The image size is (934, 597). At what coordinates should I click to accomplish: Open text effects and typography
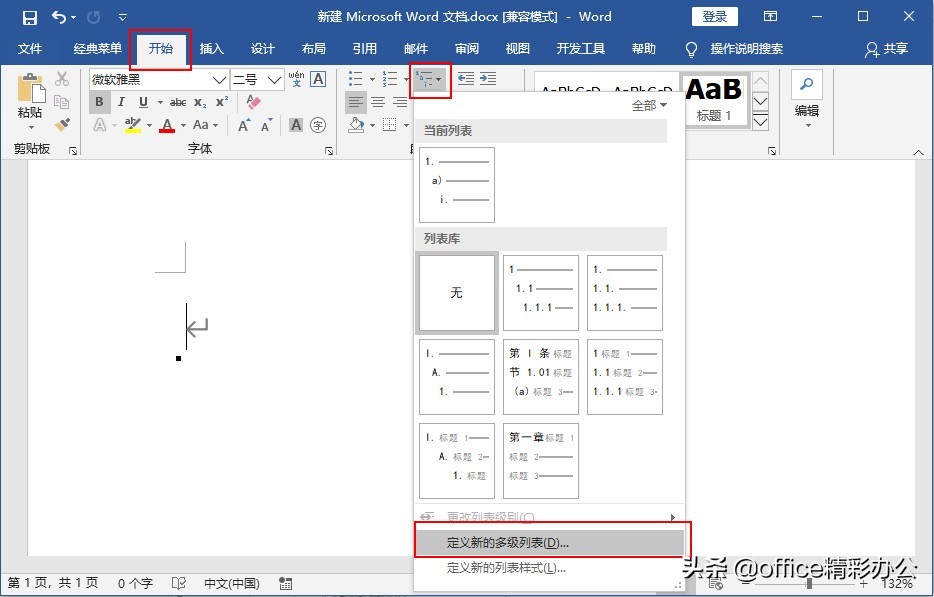(99, 125)
